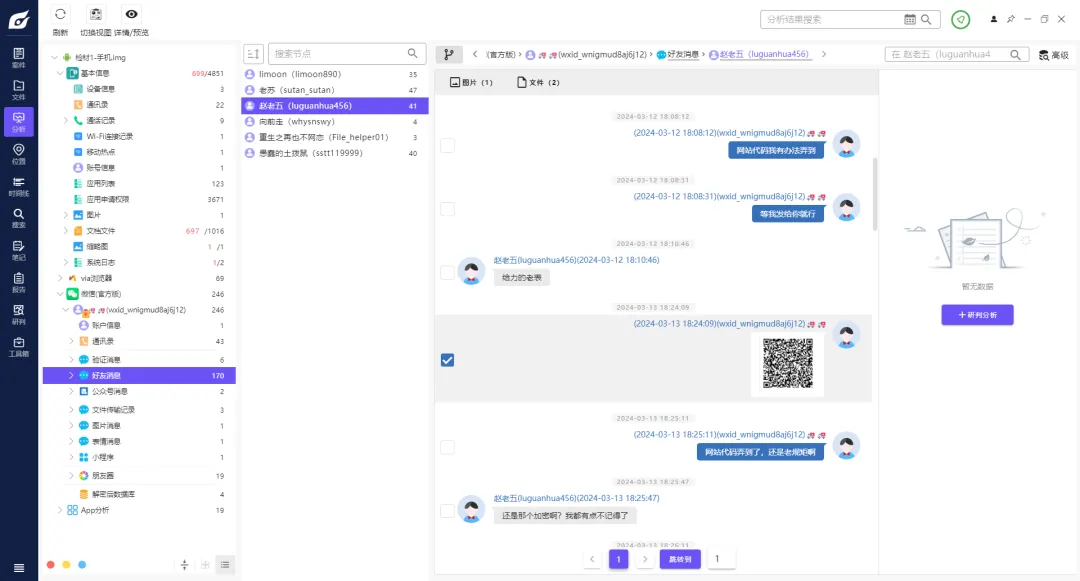
Task: Click the 刷新 refresh icon
Action: pyautogui.click(x=60, y=15)
